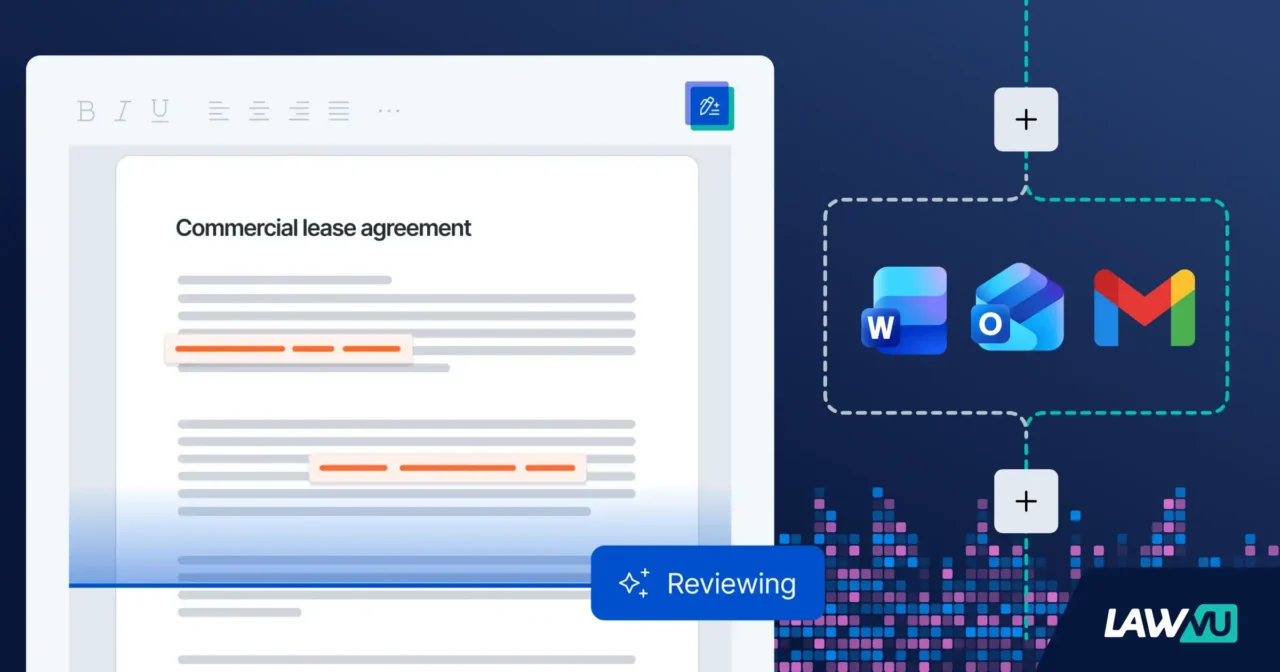Select the Gmail icon
Image resolution: width=1280 pixels, height=672 pixels.
coord(1145,308)
